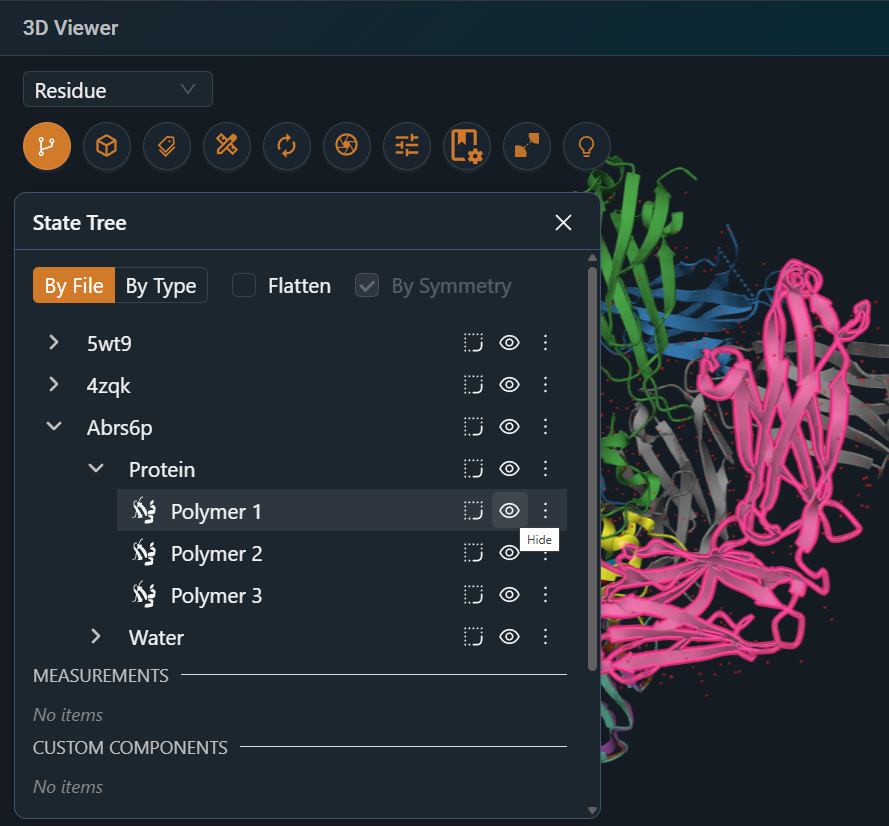Open the 3D cube structure tool
The image size is (889, 826).
pos(107,147)
